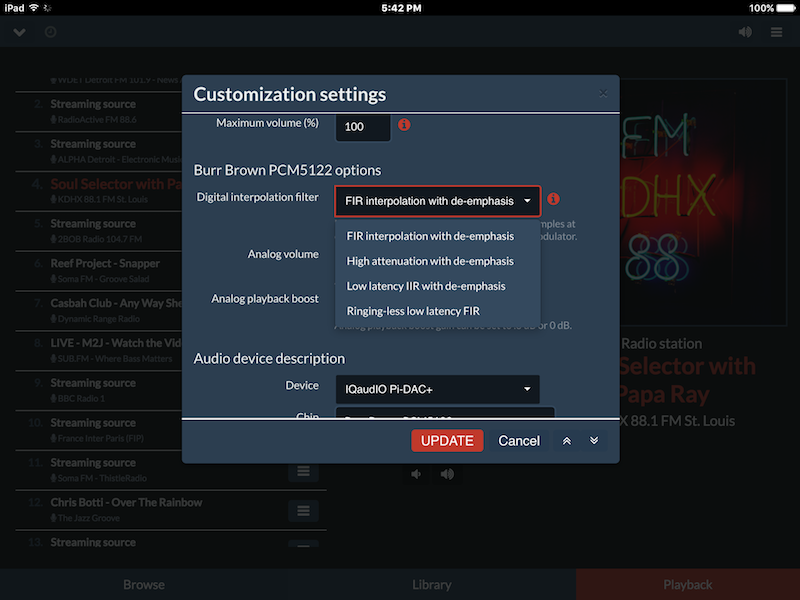The width and height of the screenshot is (800, 600).
Task: Open menu for Streaming source ThistleRadio row
Action: [x=304, y=471]
